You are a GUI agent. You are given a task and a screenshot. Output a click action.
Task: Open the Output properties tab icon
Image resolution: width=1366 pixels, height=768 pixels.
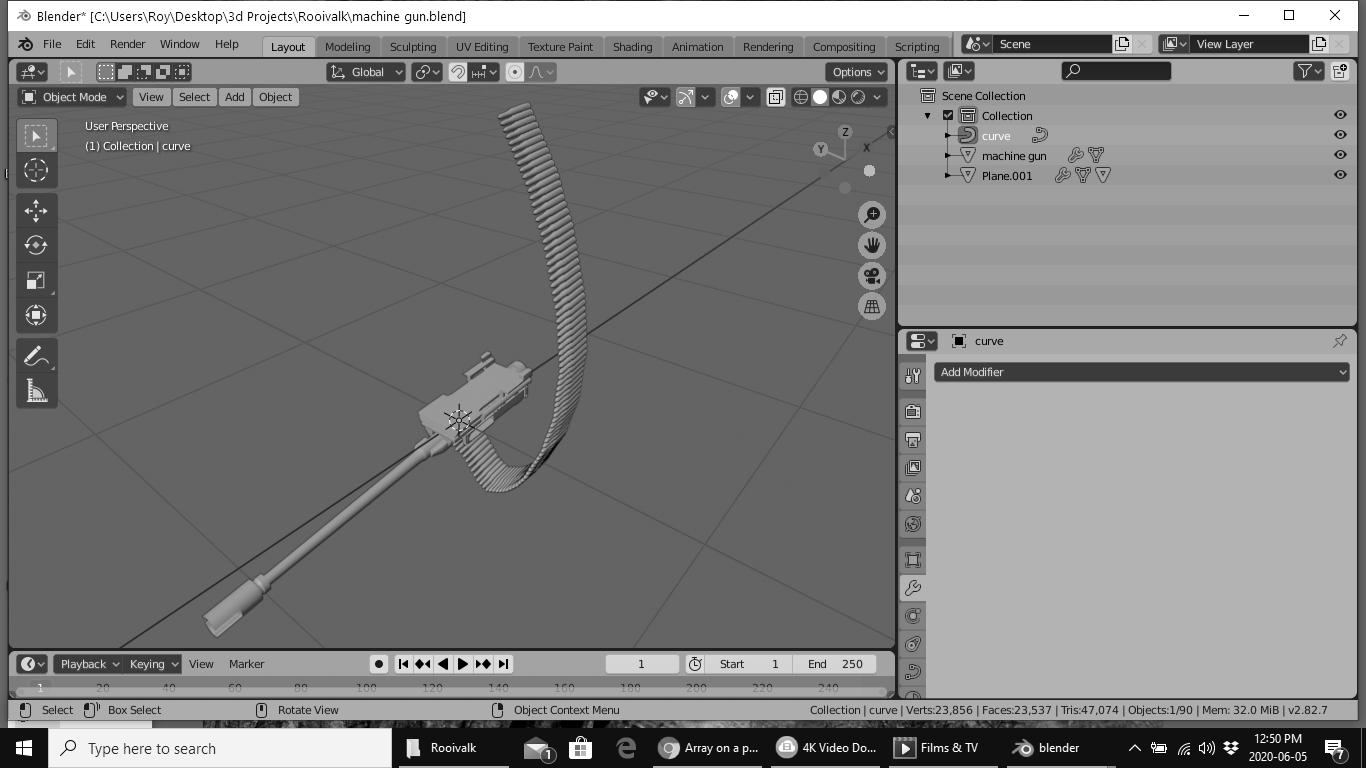coord(913,440)
